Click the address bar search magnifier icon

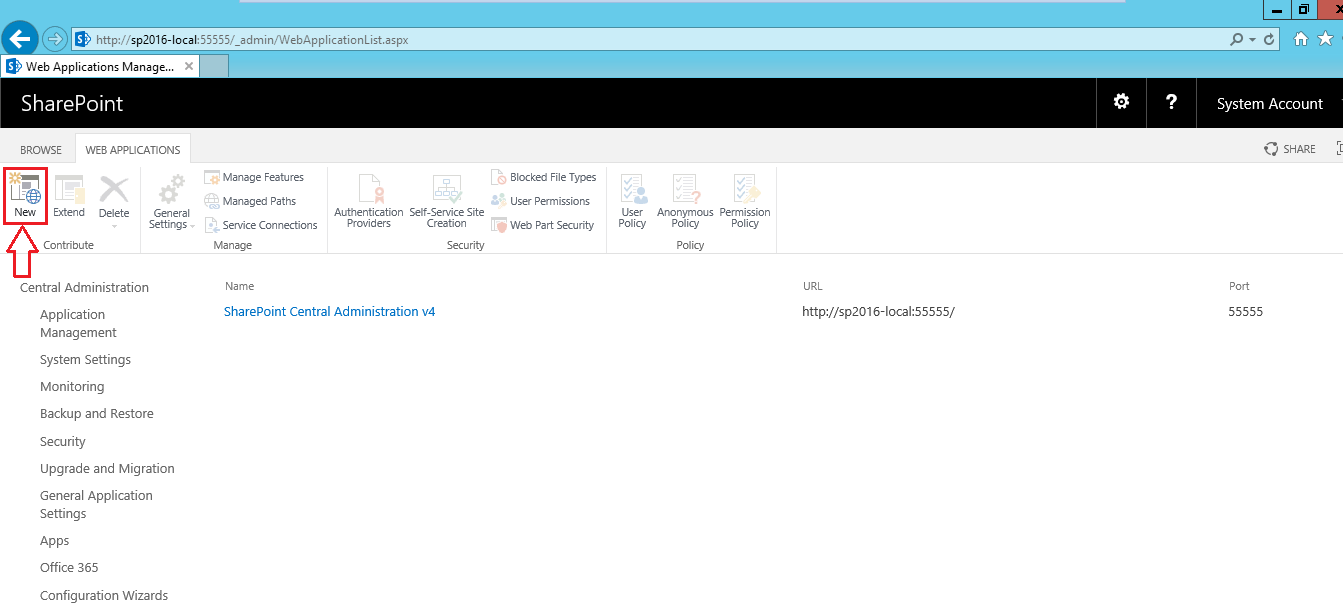click(x=1237, y=40)
